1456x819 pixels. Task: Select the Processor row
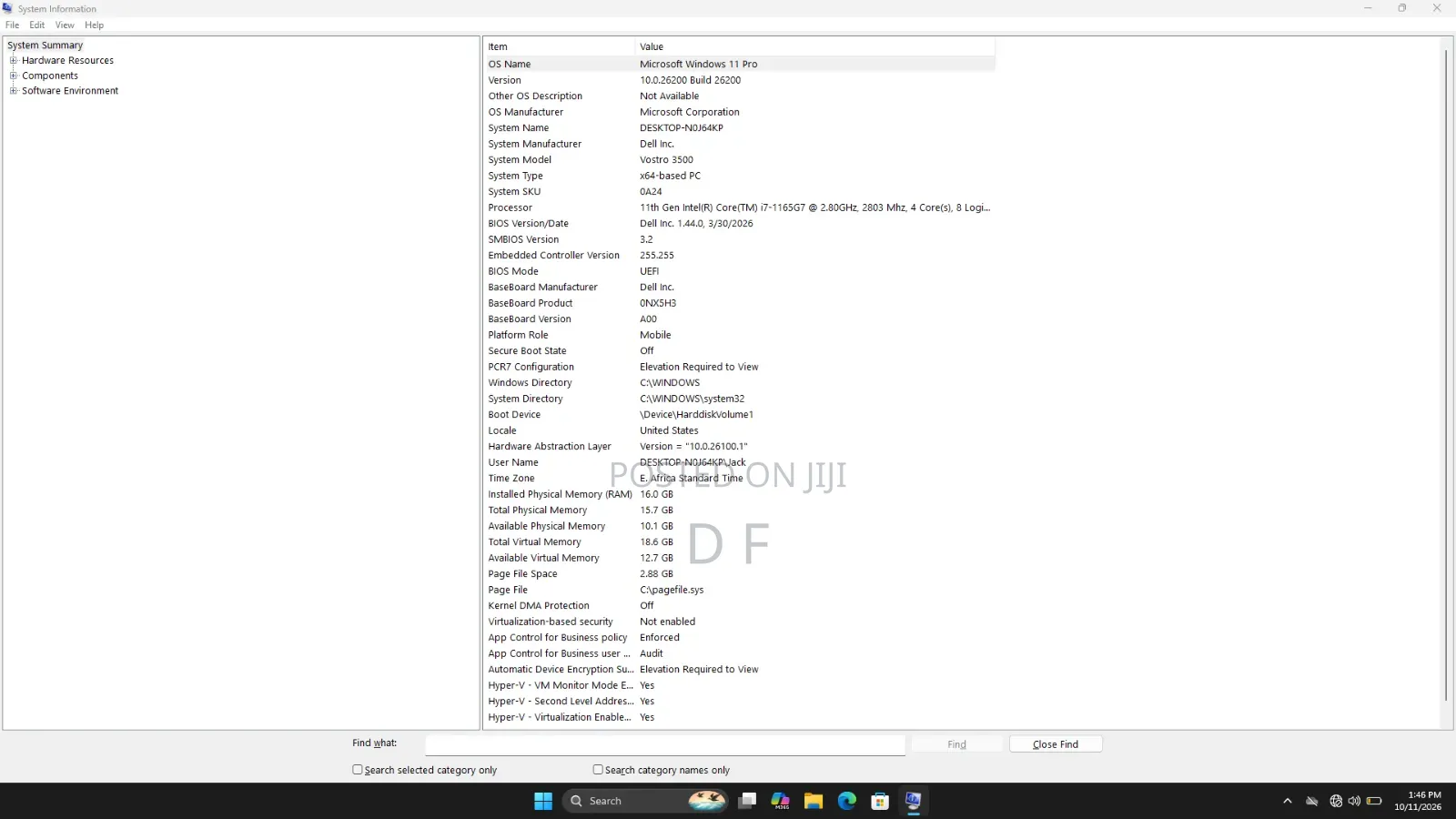point(739,207)
